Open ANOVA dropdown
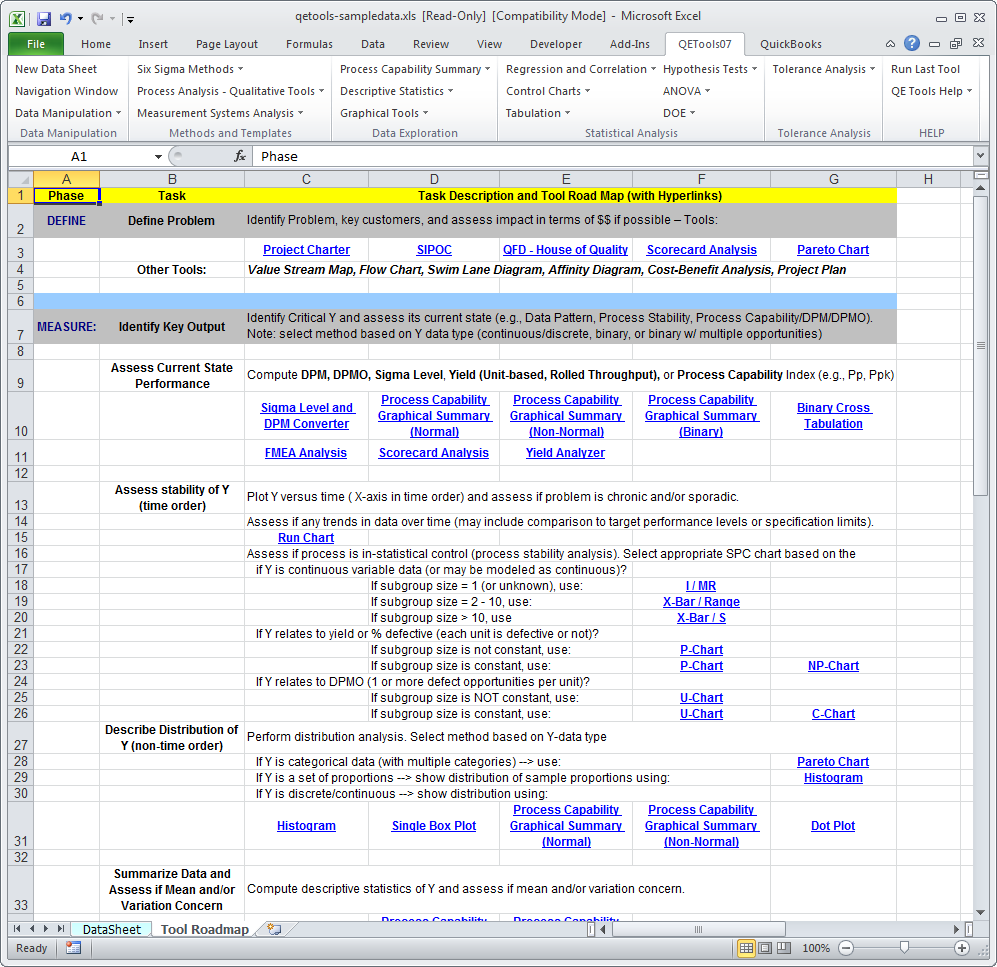Image resolution: width=997 pixels, height=967 pixels. (686, 91)
